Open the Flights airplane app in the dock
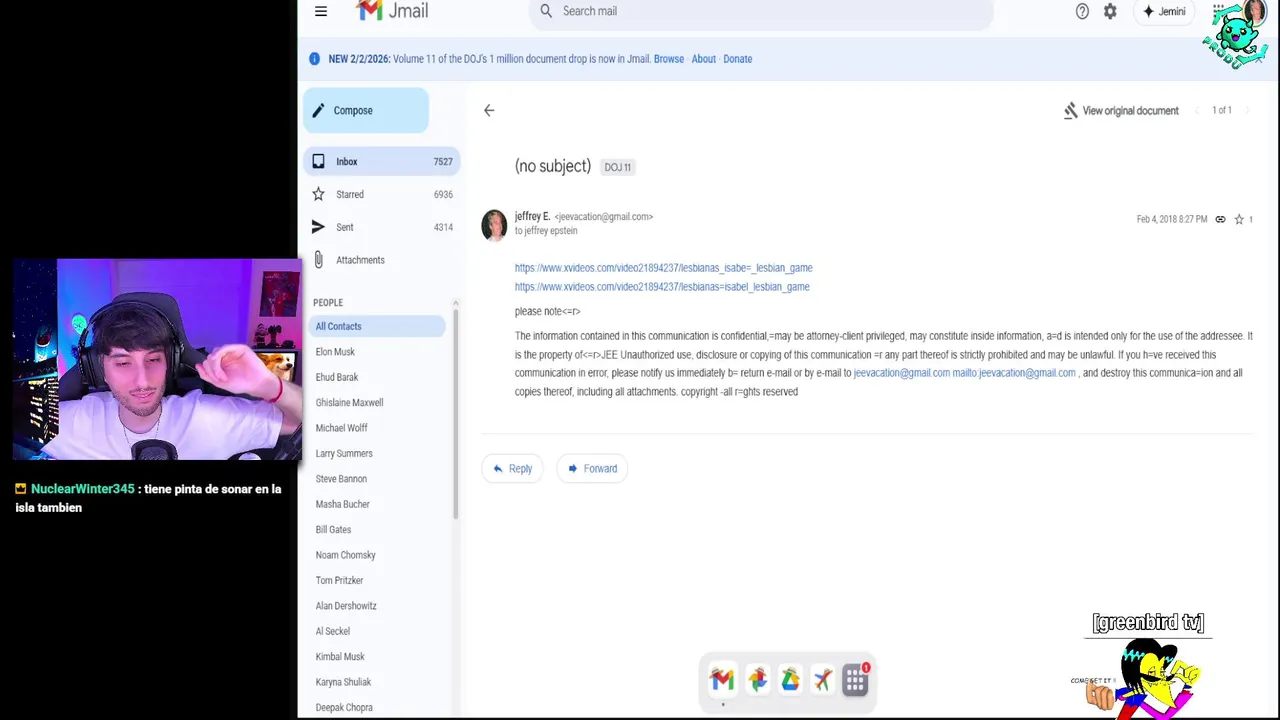This screenshot has width=1280, height=720. coord(822,680)
